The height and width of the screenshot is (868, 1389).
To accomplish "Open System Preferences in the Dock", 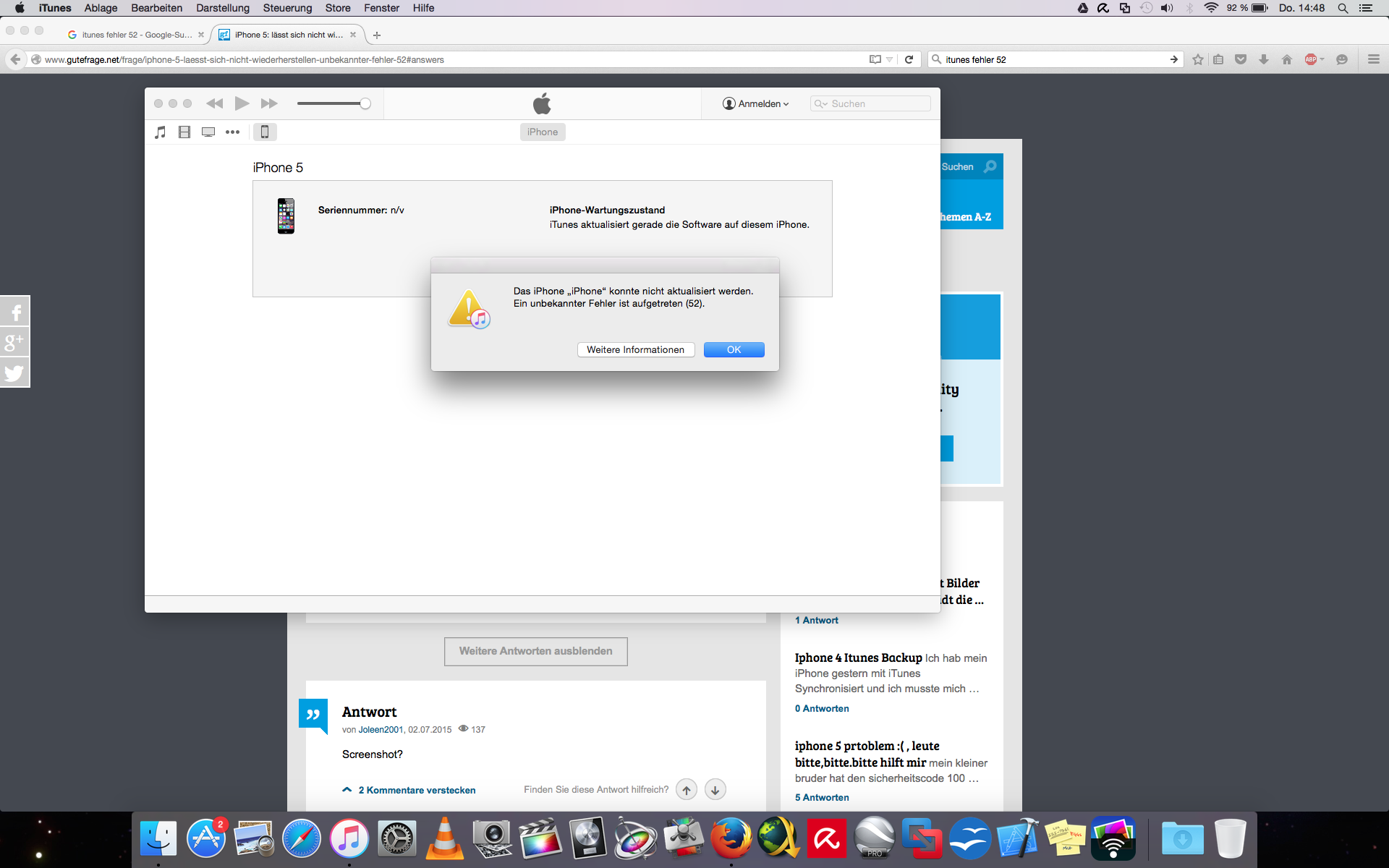I will pos(397,839).
